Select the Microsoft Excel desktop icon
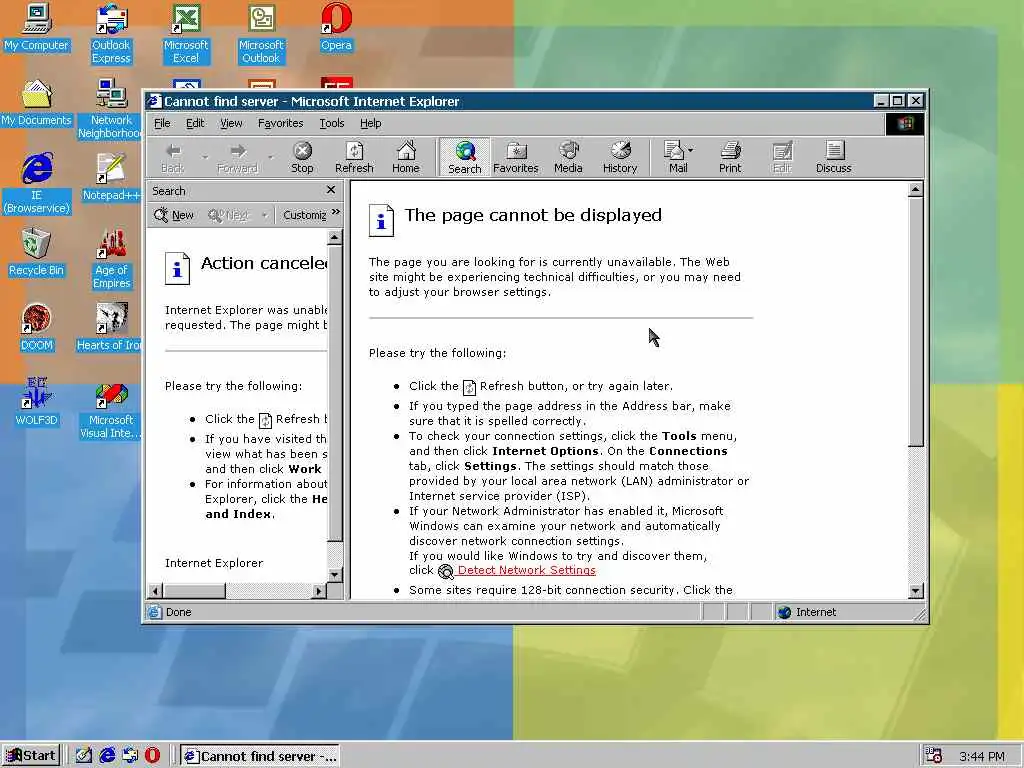Image resolution: width=1024 pixels, height=768 pixels. (186, 33)
